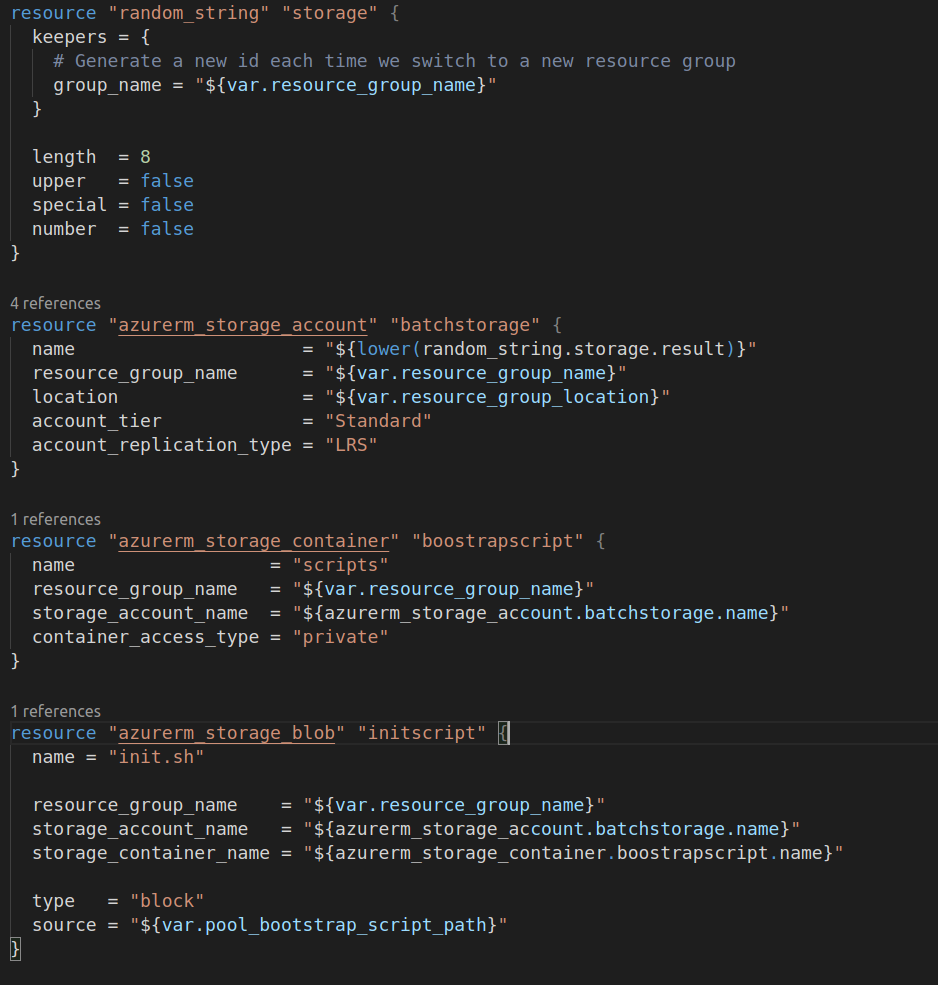Click the "Standard" account_tier value
This screenshot has width=938, height=985.
click(x=378, y=421)
